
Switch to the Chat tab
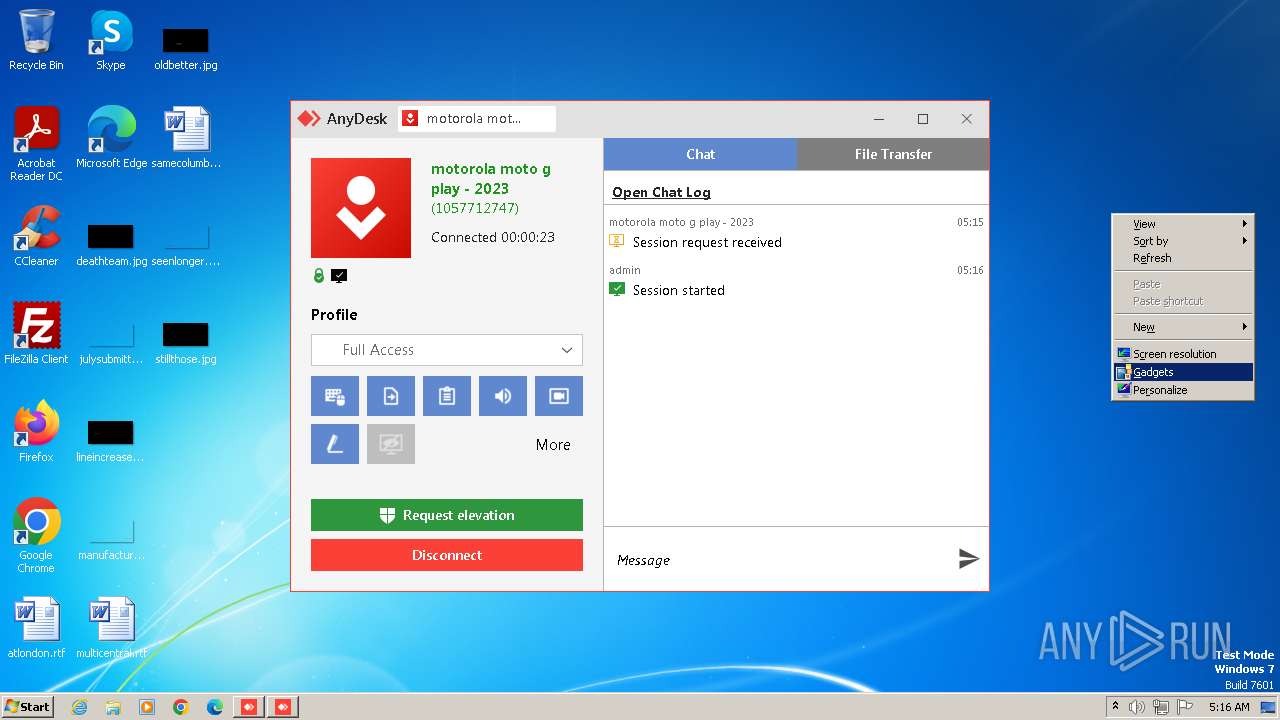(700, 154)
